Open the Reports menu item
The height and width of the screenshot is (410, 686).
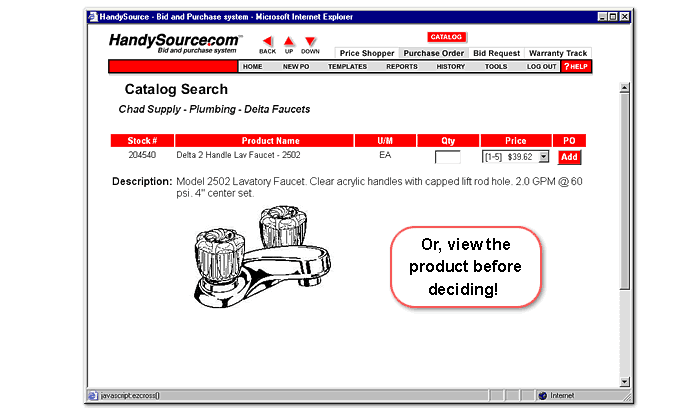tap(401, 66)
